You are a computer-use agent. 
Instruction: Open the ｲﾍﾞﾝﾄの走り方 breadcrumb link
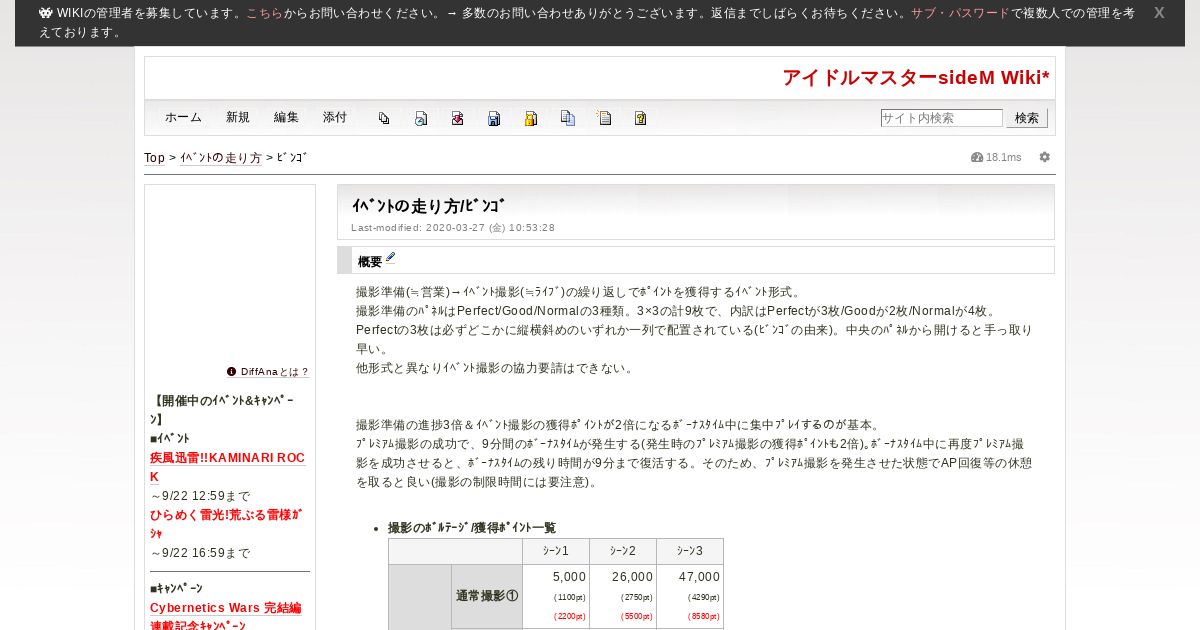point(221,158)
